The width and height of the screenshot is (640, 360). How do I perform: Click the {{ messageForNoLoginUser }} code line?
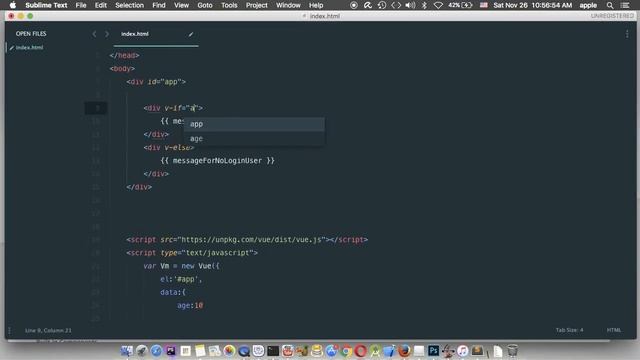218,161
